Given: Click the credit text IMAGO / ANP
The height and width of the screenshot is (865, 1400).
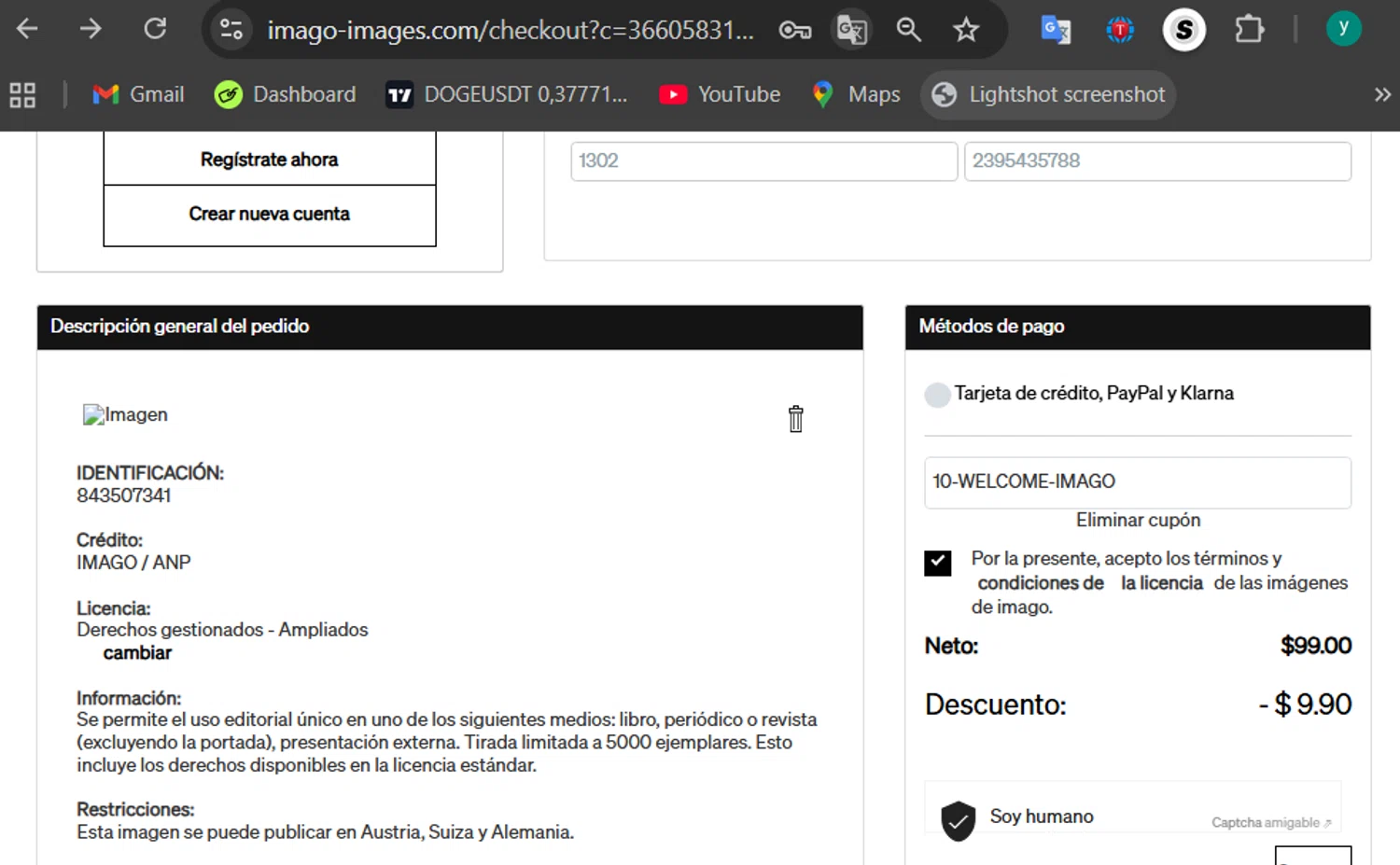Looking at the screenshot, I should [133, 563].
